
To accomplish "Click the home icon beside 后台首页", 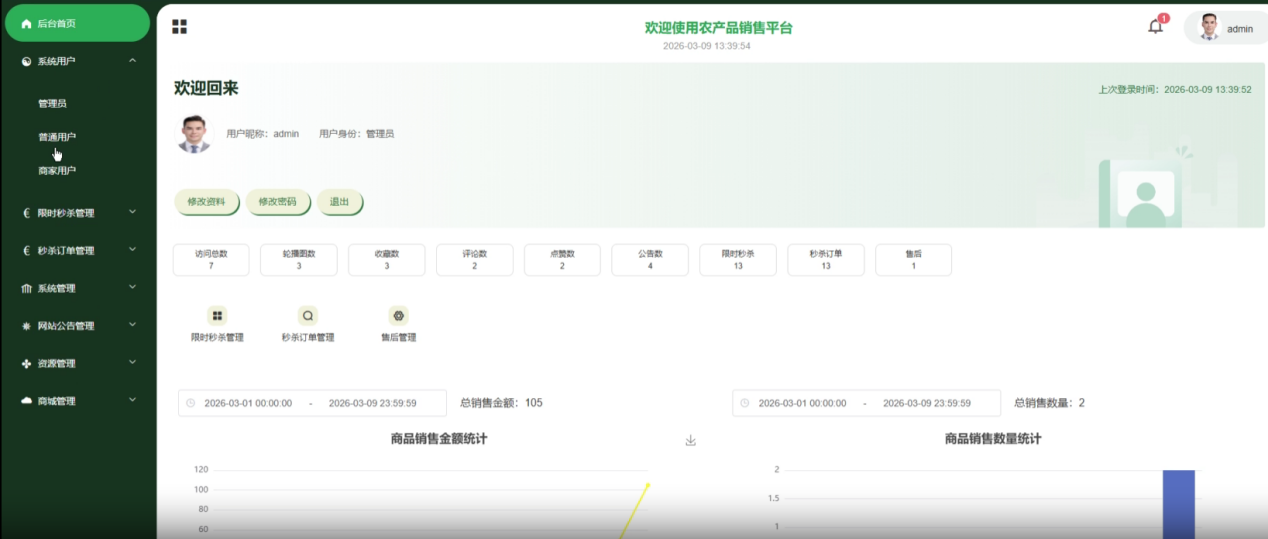I will tap(26, 23).
